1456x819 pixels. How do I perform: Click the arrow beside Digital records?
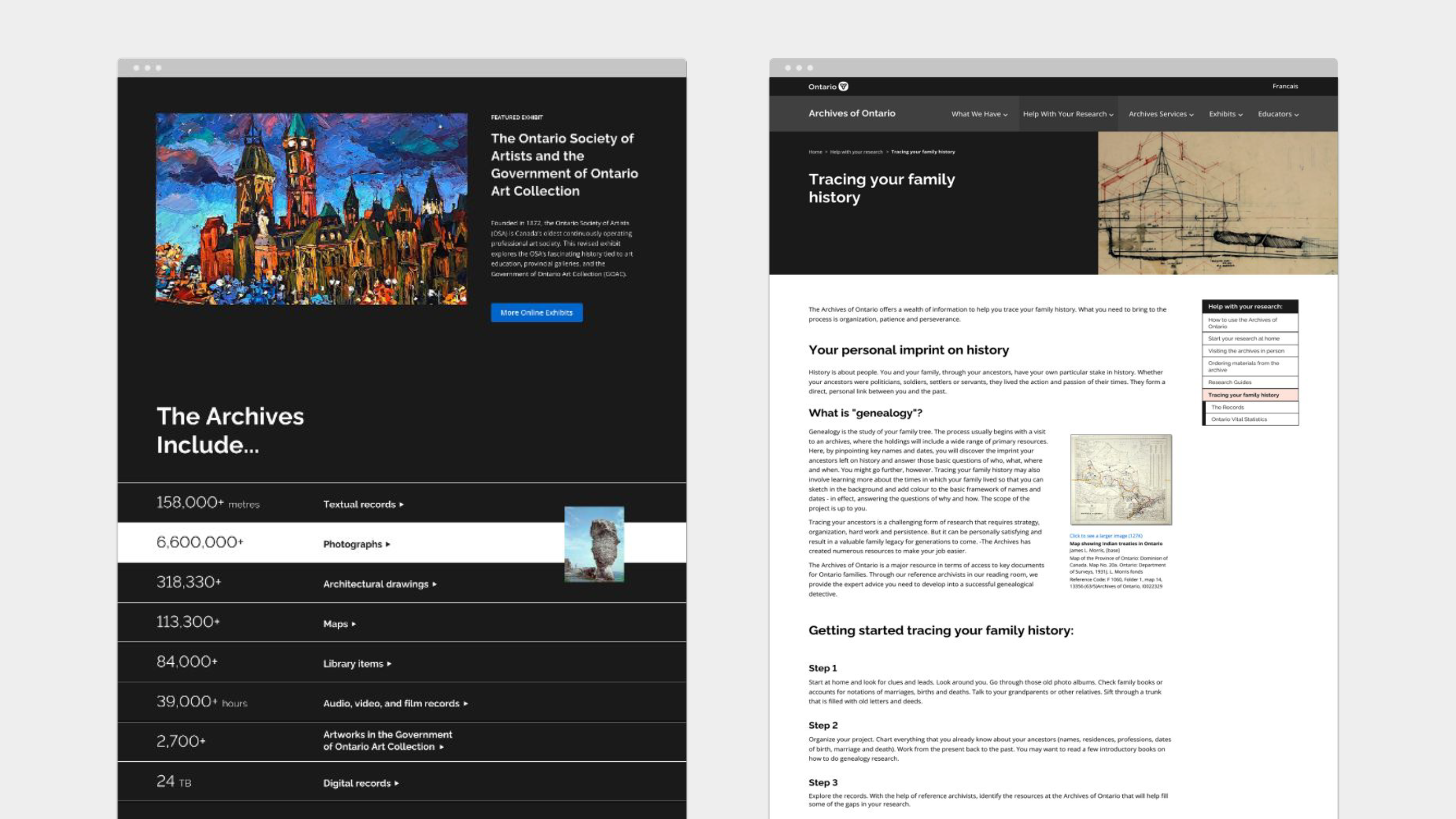click(397, 783)
